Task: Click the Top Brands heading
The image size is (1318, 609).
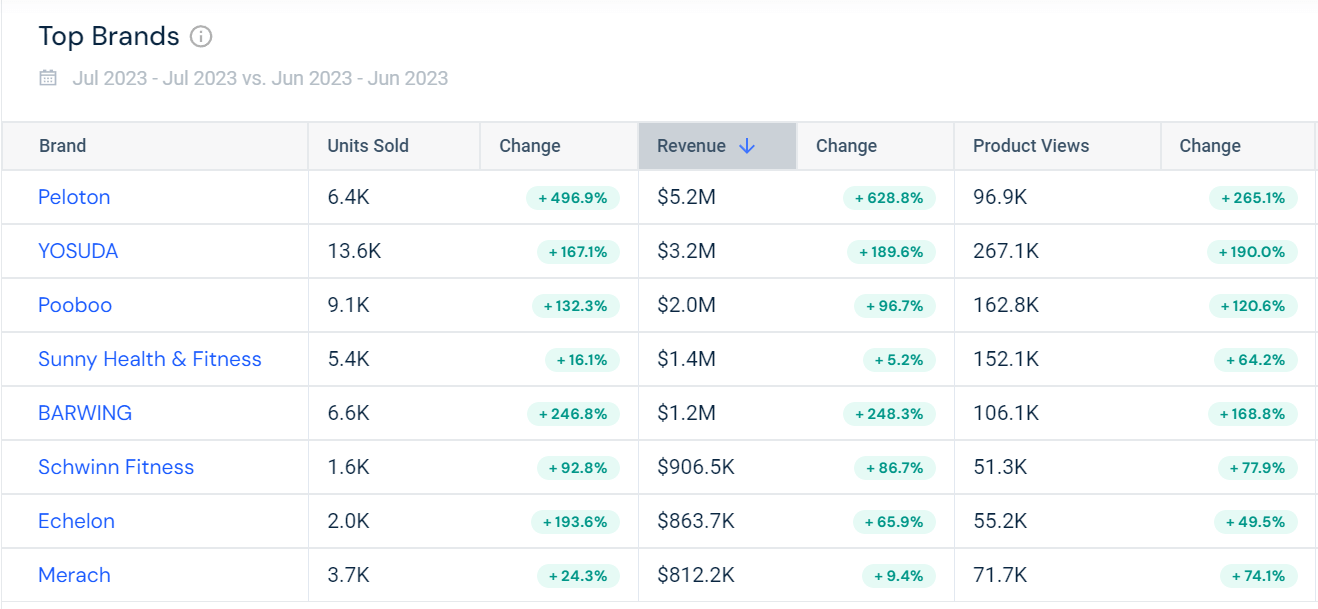Action: coord(109,37)
